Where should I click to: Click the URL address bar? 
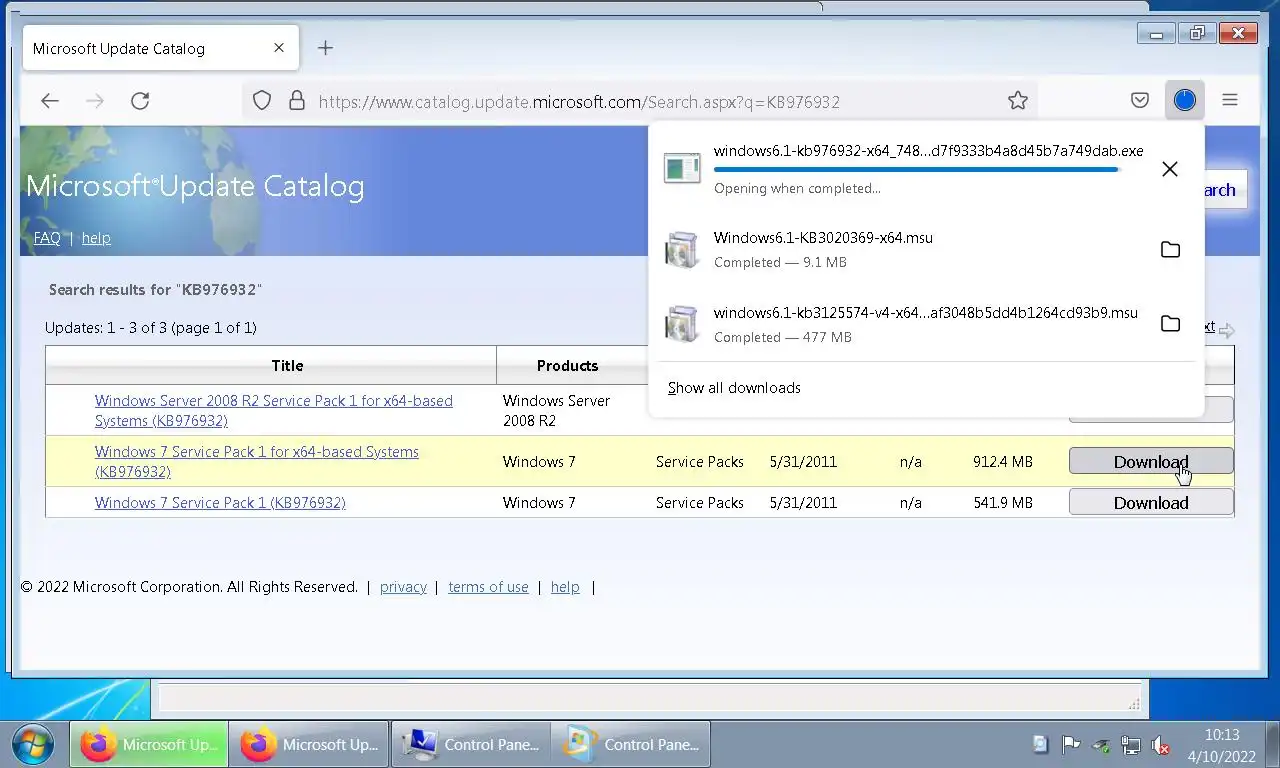coord(640,101)
